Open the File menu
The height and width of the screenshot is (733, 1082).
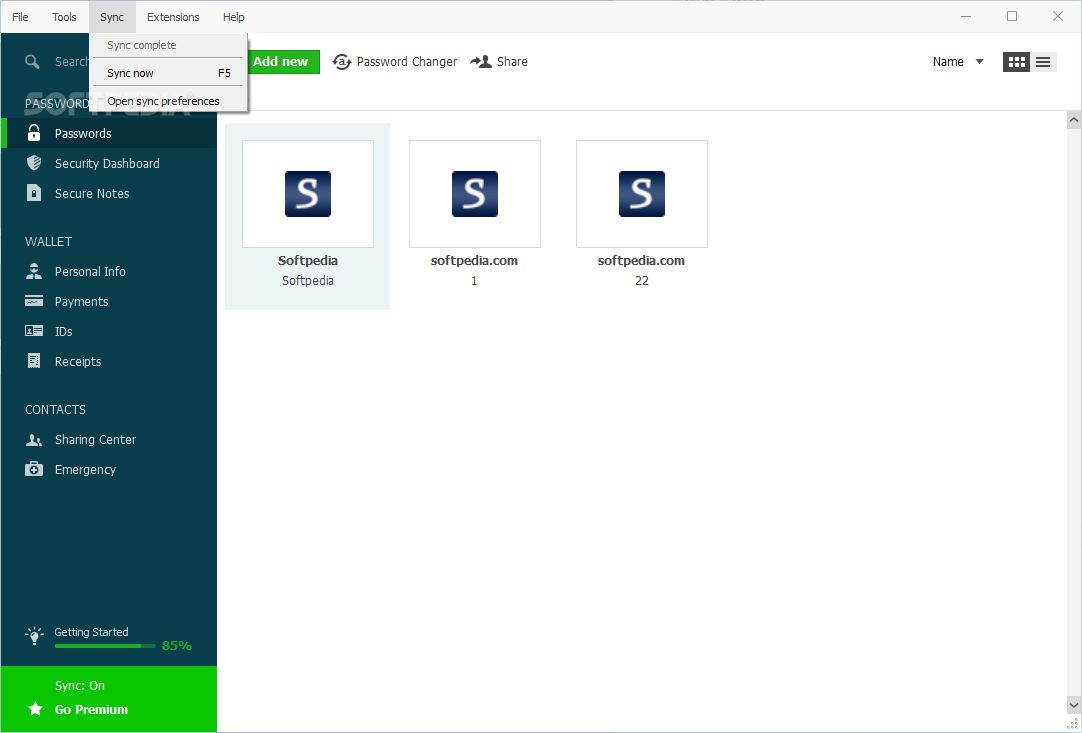(20, 17)
